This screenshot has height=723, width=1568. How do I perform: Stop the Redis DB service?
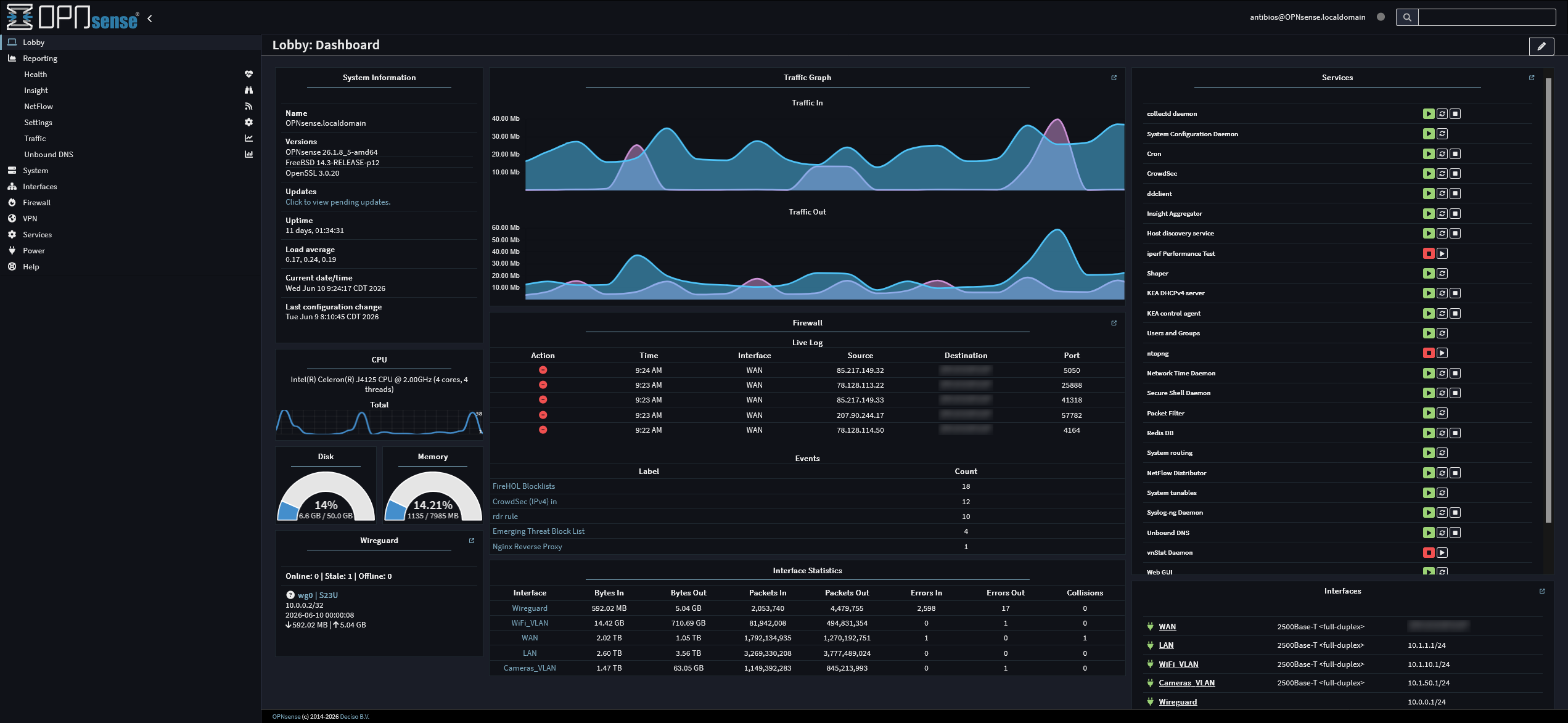coord(1455,433)
